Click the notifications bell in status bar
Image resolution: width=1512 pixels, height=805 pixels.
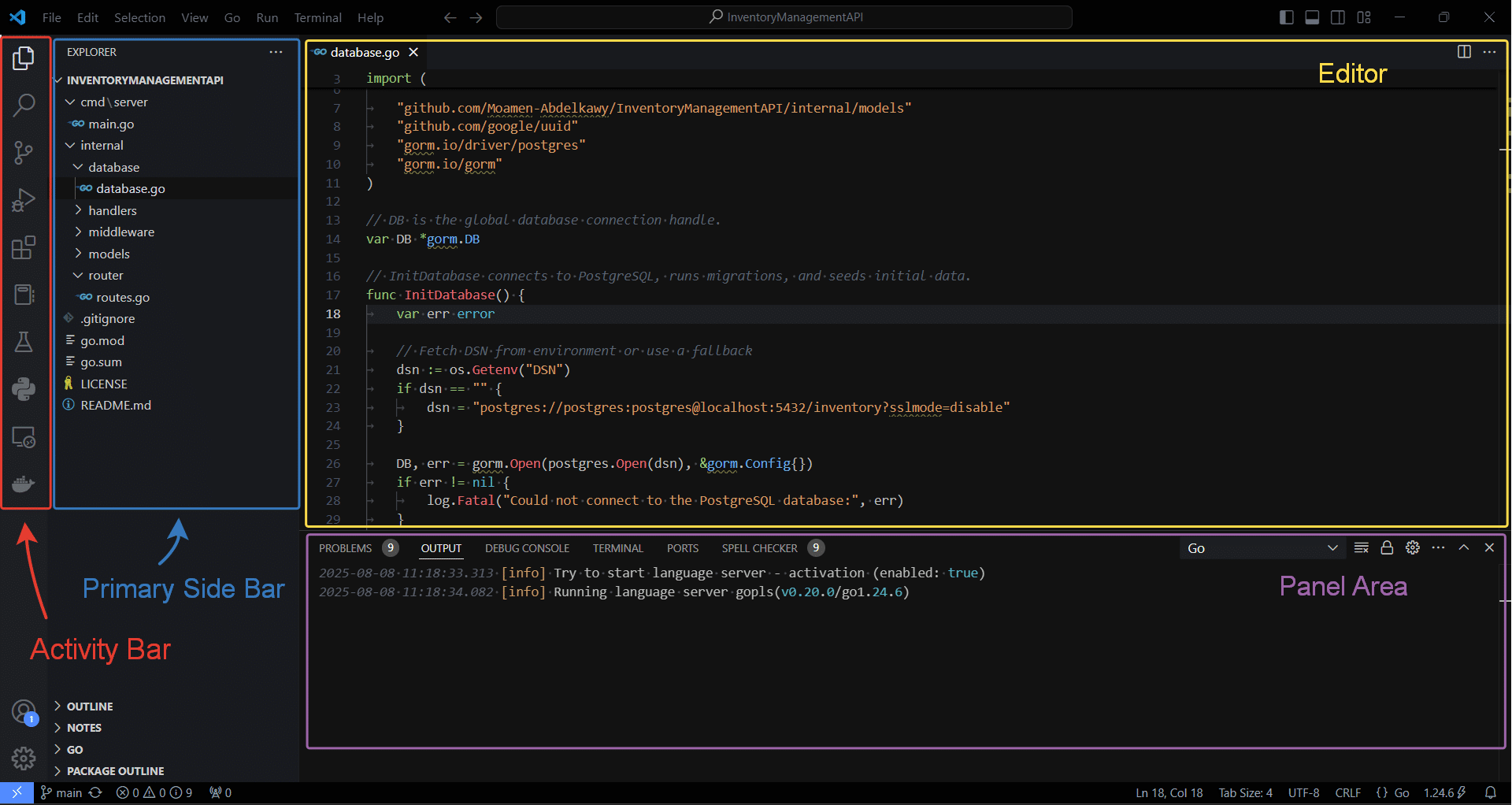pos(1491,793)
